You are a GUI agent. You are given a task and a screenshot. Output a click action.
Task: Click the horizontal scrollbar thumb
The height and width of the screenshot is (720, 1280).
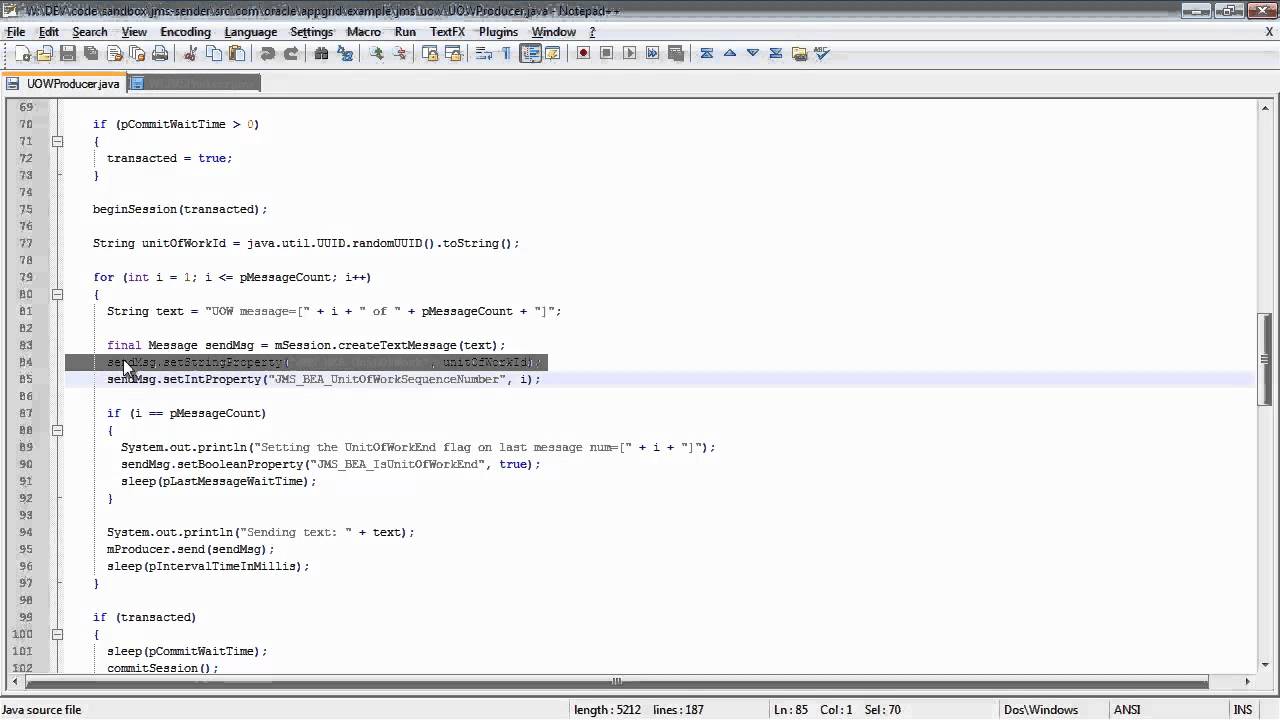(x=617, y=682)
